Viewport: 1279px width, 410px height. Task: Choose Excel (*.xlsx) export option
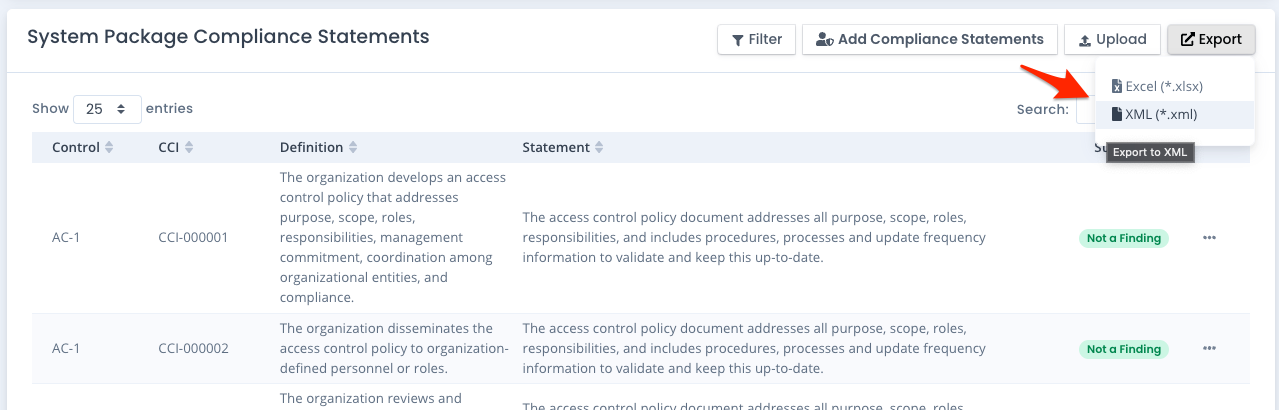coord(1174,86)
